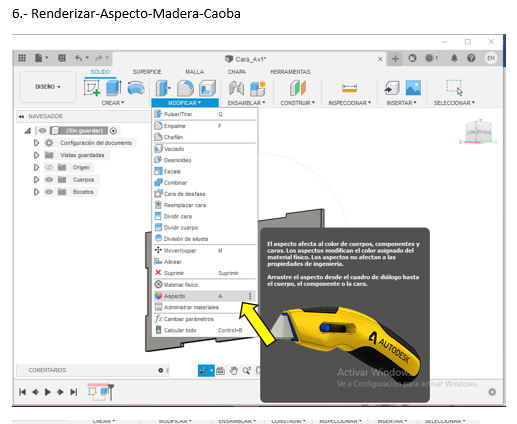Select the Create Sketch tool
This screenshot has width=517, height=424.
point(92,88)
